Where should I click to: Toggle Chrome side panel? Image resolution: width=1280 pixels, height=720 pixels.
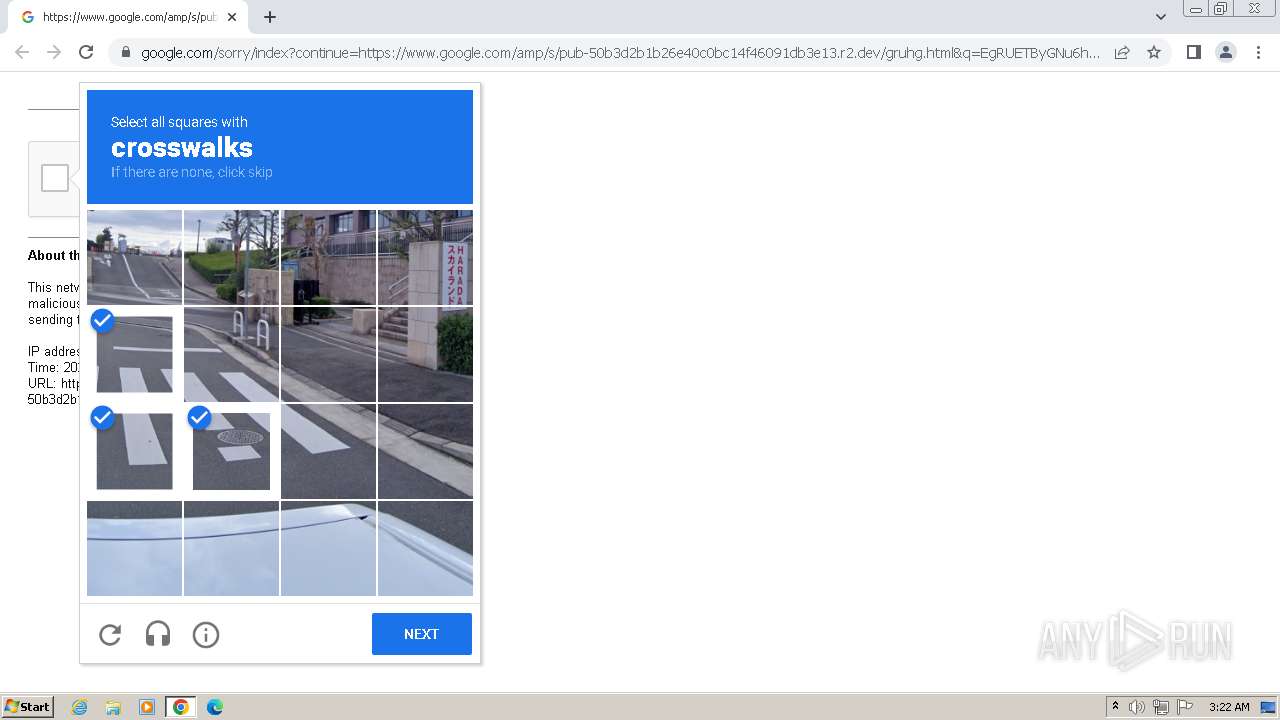pos(1193,52)
